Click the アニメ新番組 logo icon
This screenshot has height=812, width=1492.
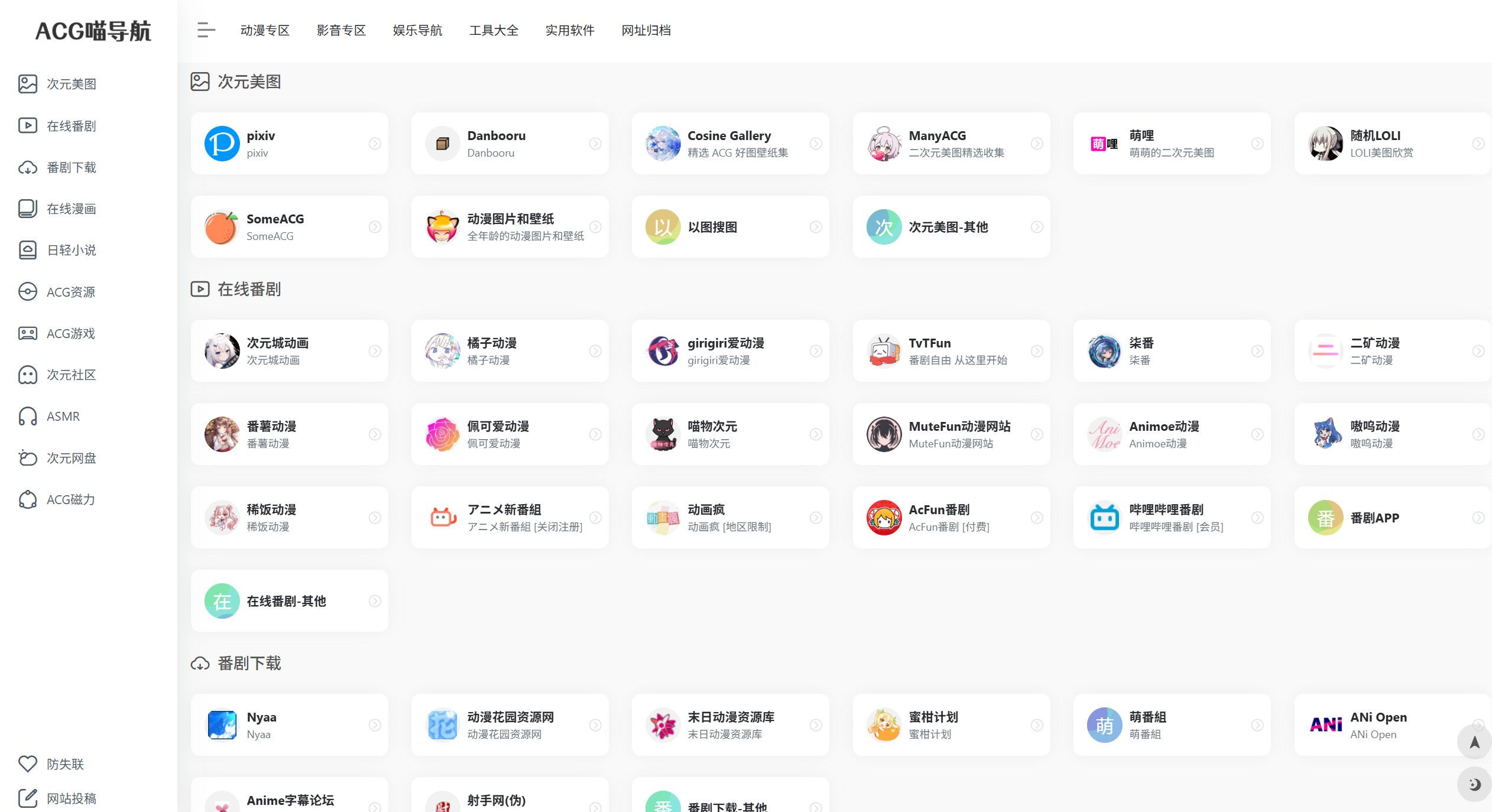click(x=442, y=518)
